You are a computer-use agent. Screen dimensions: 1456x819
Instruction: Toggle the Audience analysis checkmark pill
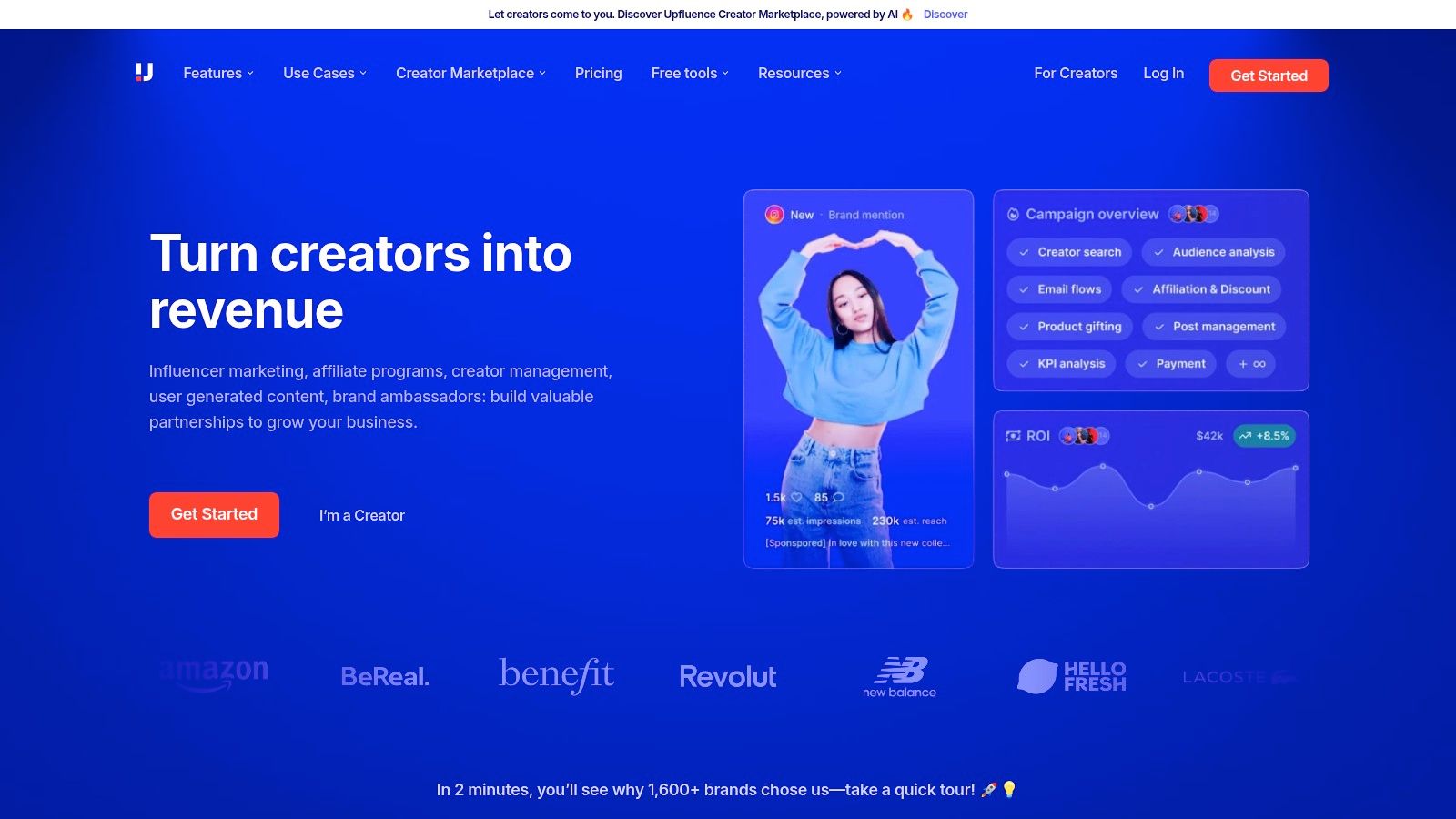pos(1213,252)
